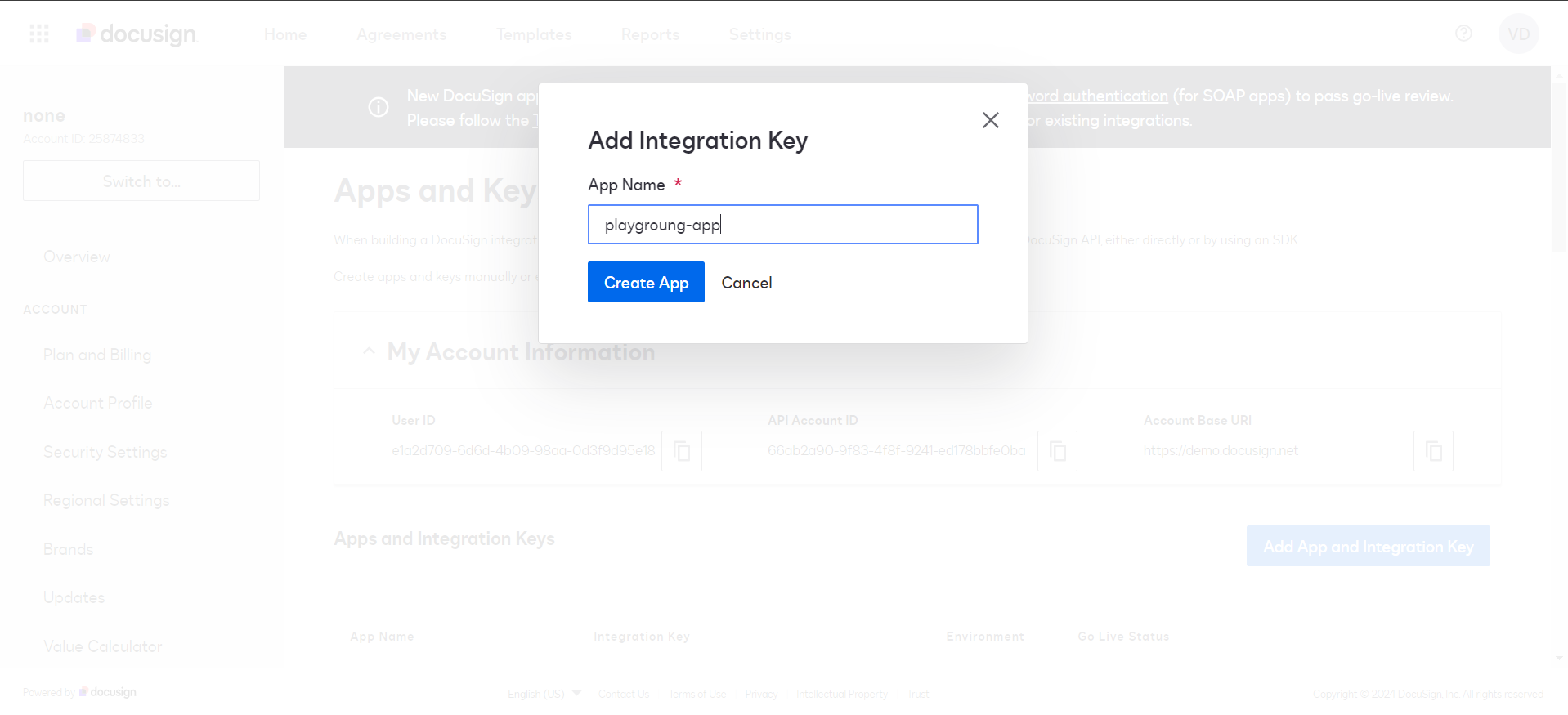This screenshot has height=715, width=1568.
Task: Open the Agreements tab
Action: click(x=401, y=34)
